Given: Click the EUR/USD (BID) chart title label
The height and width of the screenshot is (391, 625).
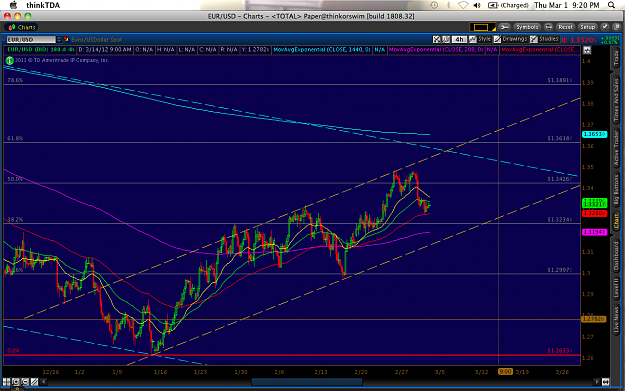Looking at the screenshot, I should (40, 50).
